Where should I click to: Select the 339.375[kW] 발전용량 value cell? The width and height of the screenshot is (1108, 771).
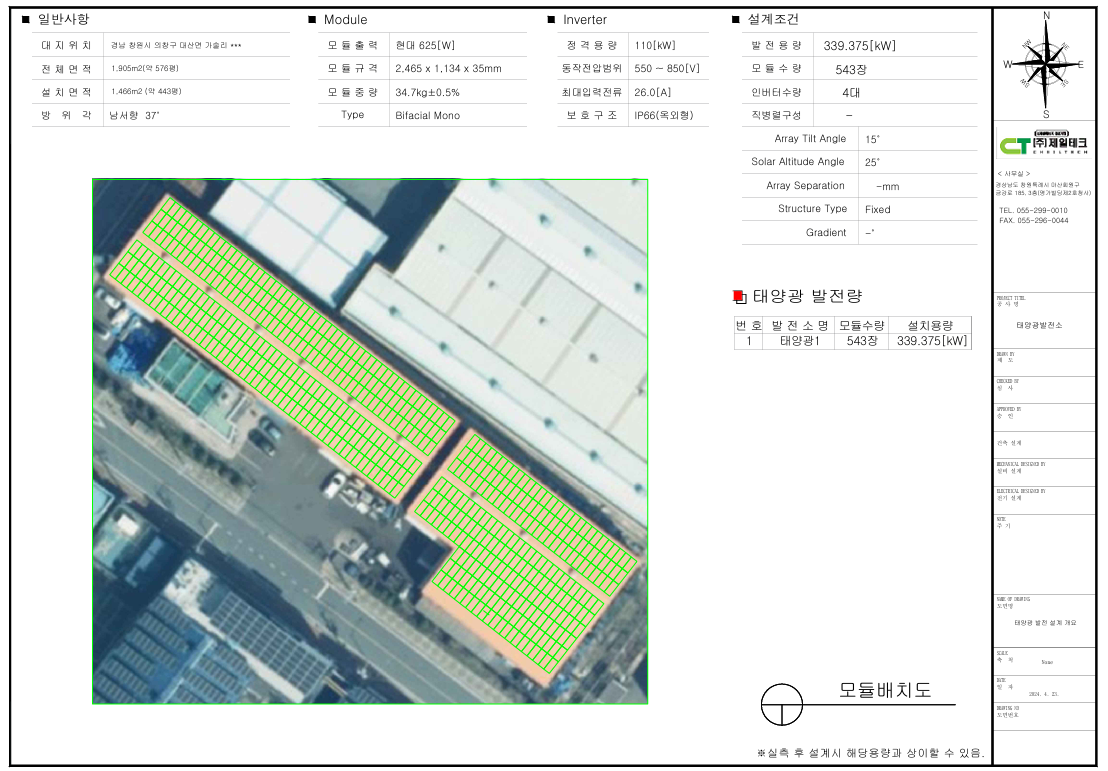859,46
